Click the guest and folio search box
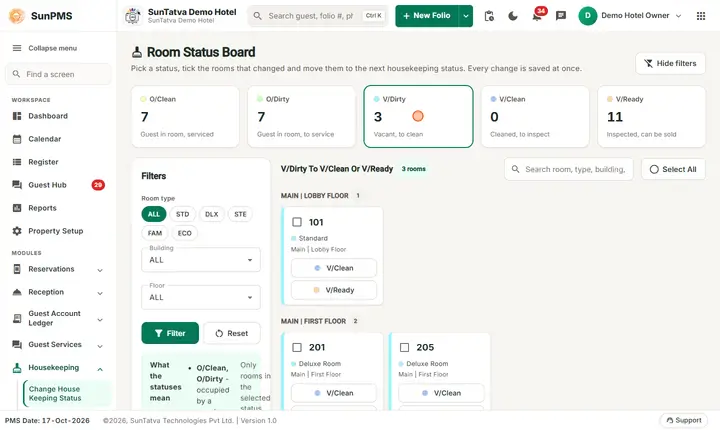This screenshot has height=430, width=720. (x=318, y=16)
